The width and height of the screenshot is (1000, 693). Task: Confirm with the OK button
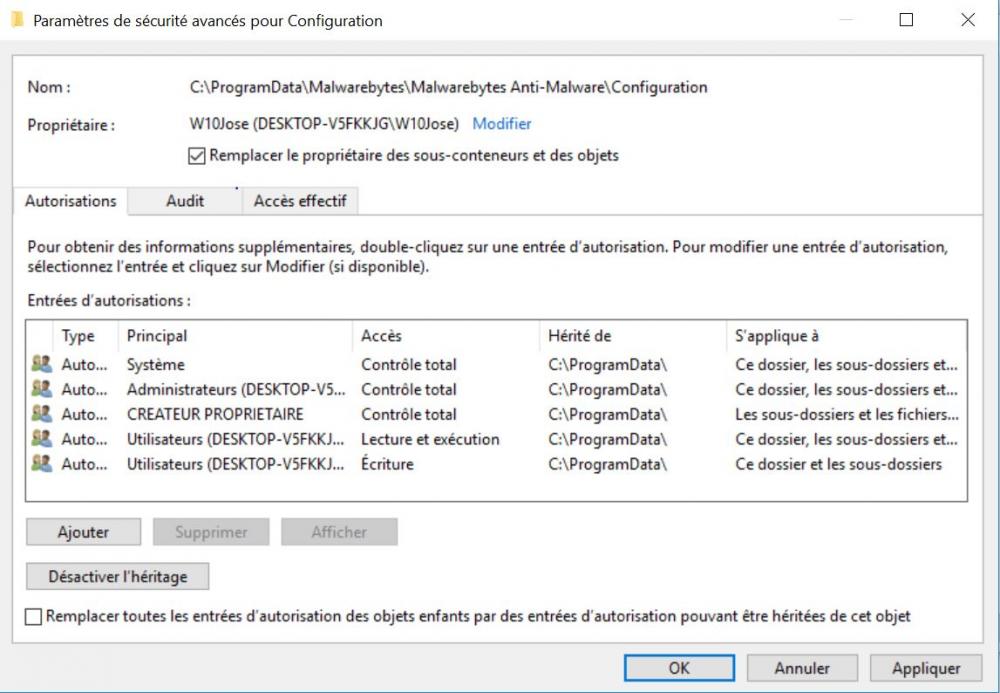679,667
